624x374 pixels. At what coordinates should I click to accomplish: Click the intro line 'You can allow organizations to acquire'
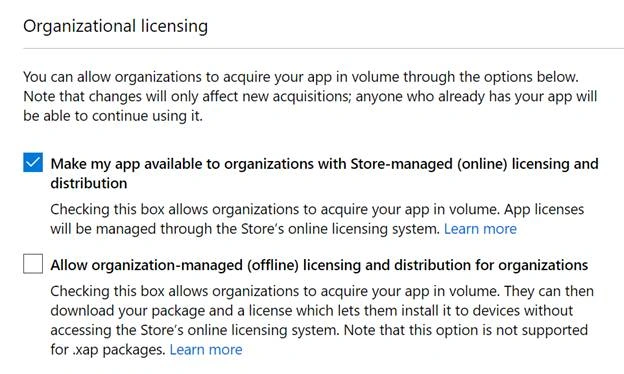[301, 76]
